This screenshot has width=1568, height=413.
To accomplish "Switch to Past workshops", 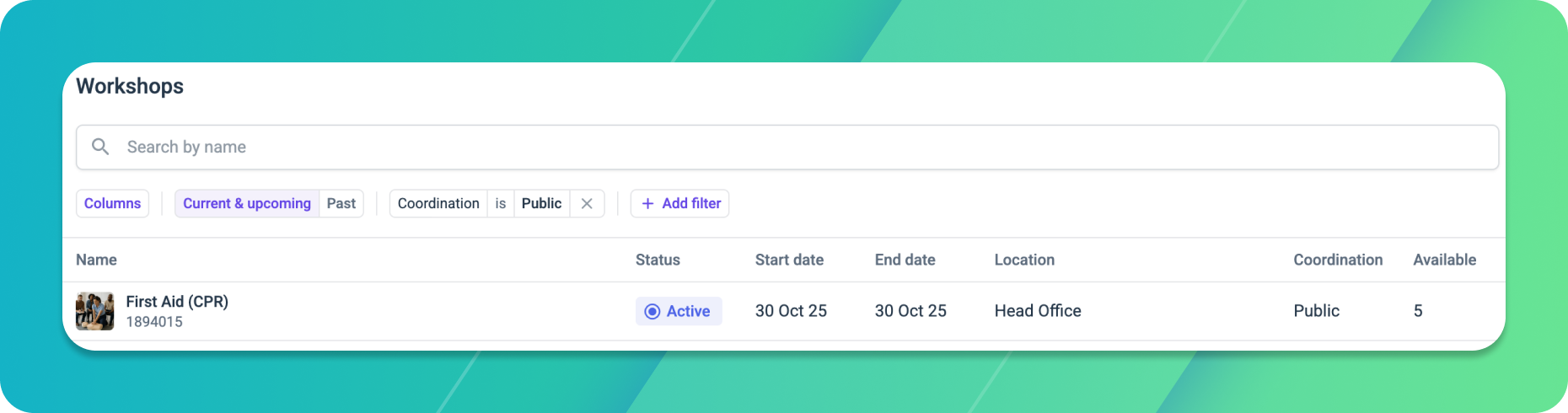I will click(x=341, y=203).
